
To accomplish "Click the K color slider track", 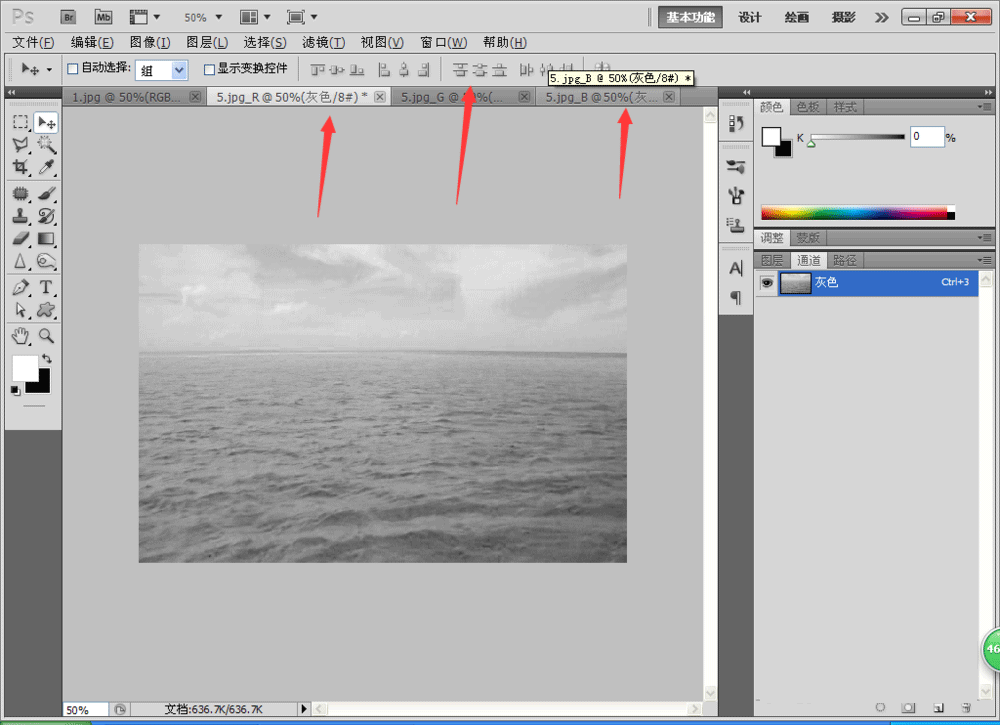I will point(856,136).
